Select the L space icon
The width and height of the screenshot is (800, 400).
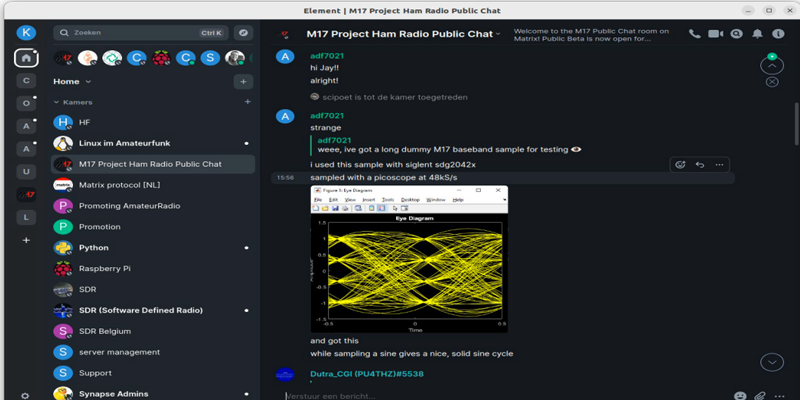point(26,217)
